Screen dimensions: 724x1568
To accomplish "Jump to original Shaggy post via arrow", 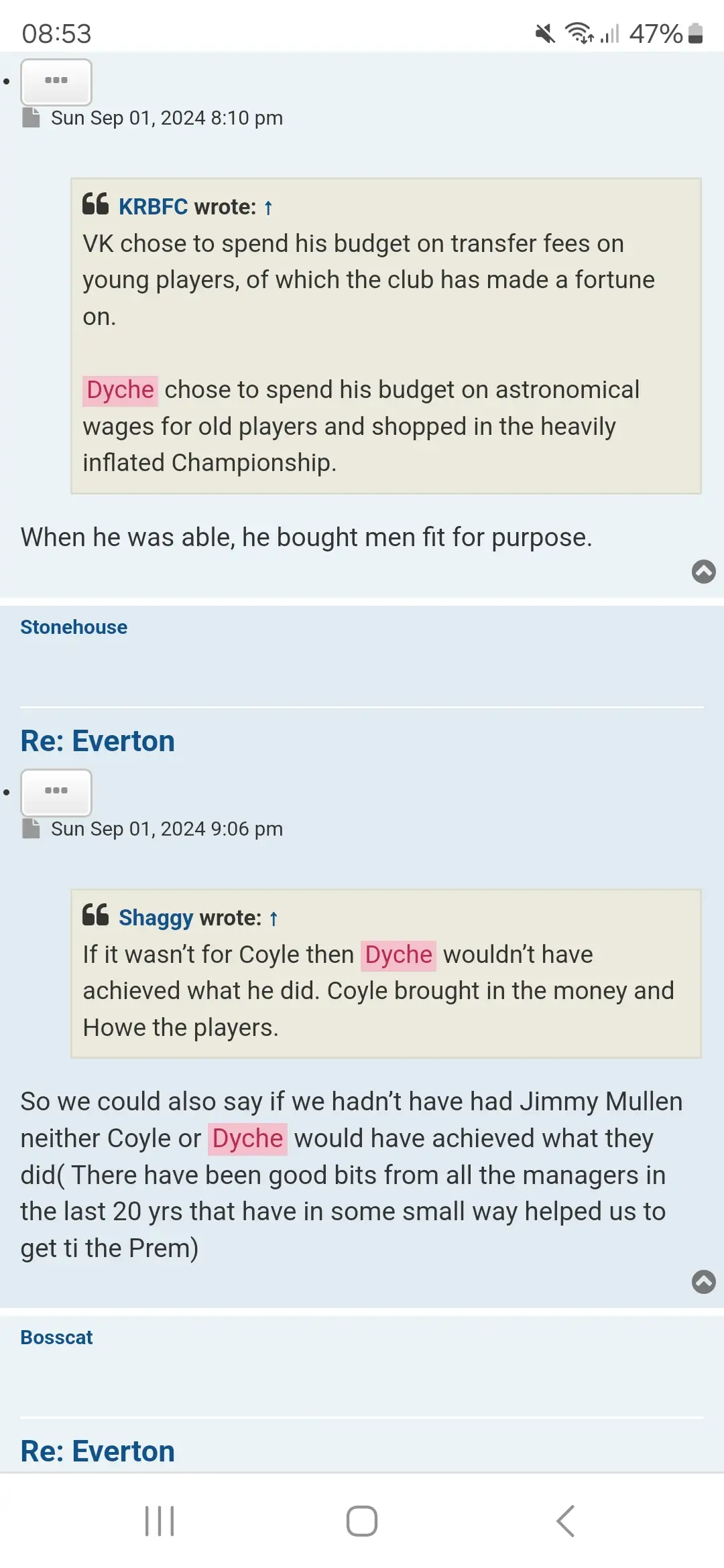I will (x=274, y=919).
